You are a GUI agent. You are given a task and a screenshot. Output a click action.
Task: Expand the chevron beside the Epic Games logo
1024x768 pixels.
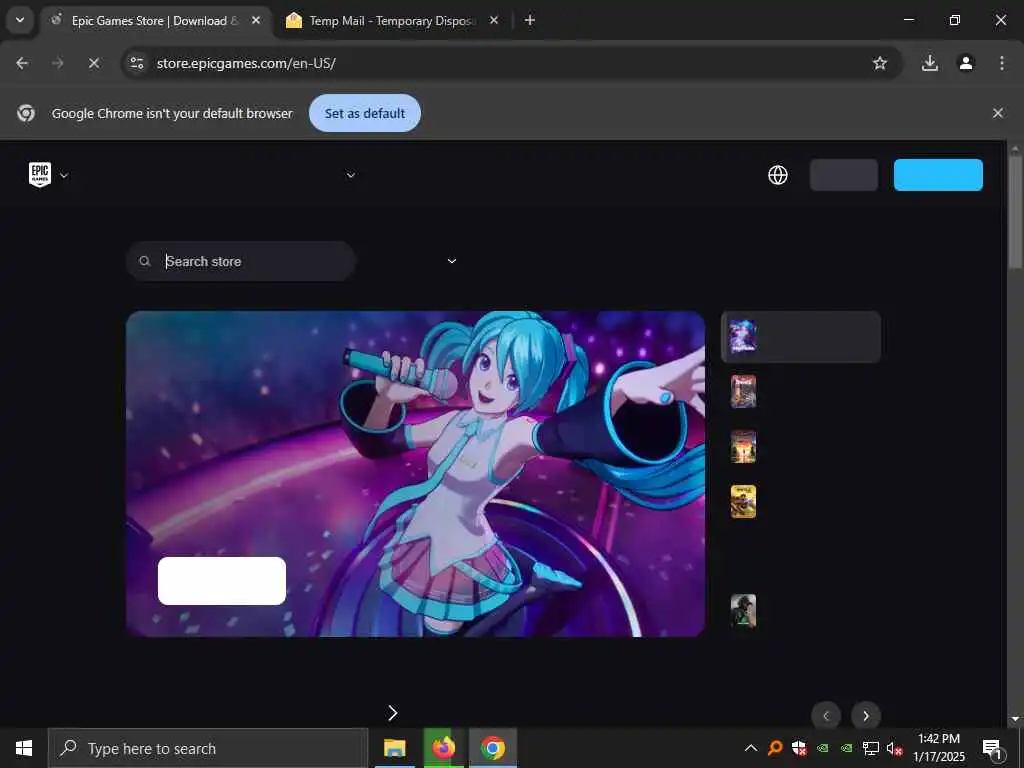64,176
